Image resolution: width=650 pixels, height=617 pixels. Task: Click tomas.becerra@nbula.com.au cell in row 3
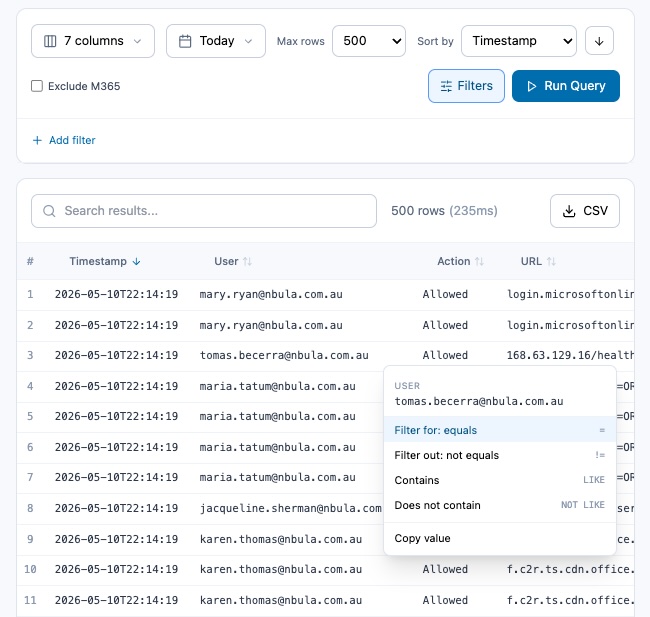(284, 355)
